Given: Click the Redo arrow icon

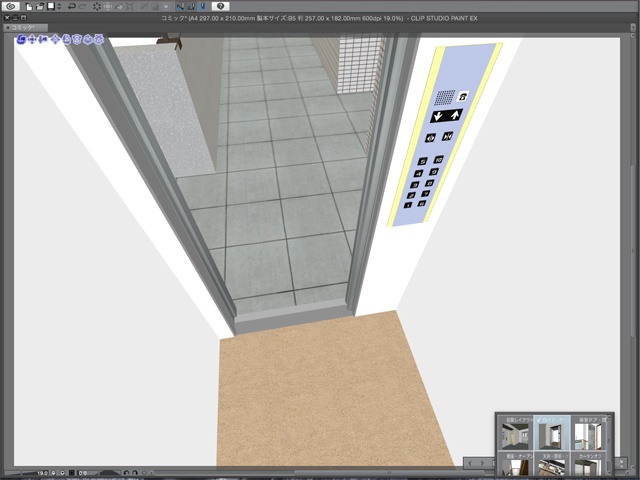Looking at the screenshot, I should click(82, 6).
